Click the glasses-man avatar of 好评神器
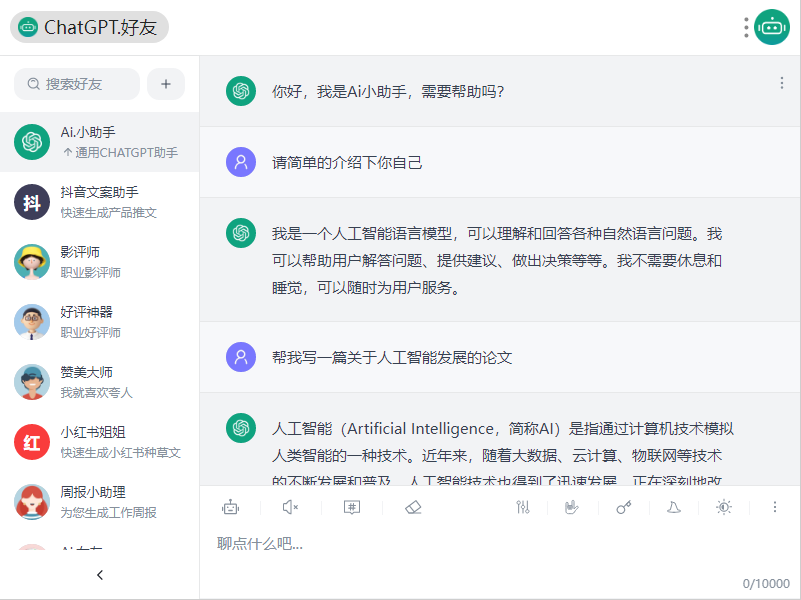Viewport: 801px width, 600px height. tap(32, 322)
